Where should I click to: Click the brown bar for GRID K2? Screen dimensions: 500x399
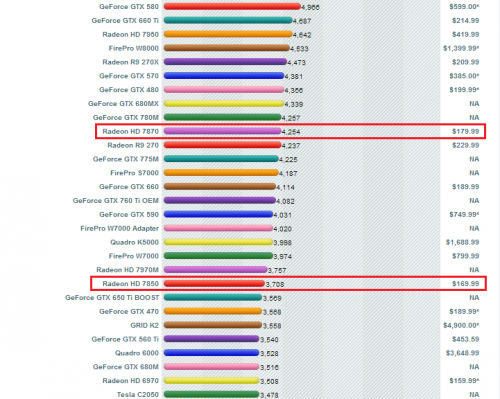pyautogui.click(x=213, y=325)
